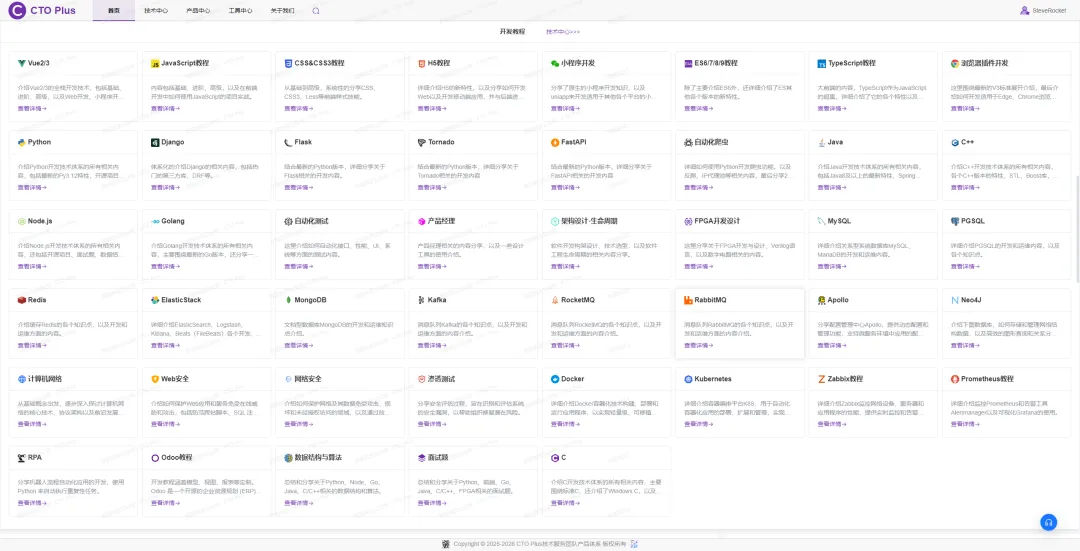Open 查看详情 link on MySQL card
The image size is (1080, 551).
point(831,267)
